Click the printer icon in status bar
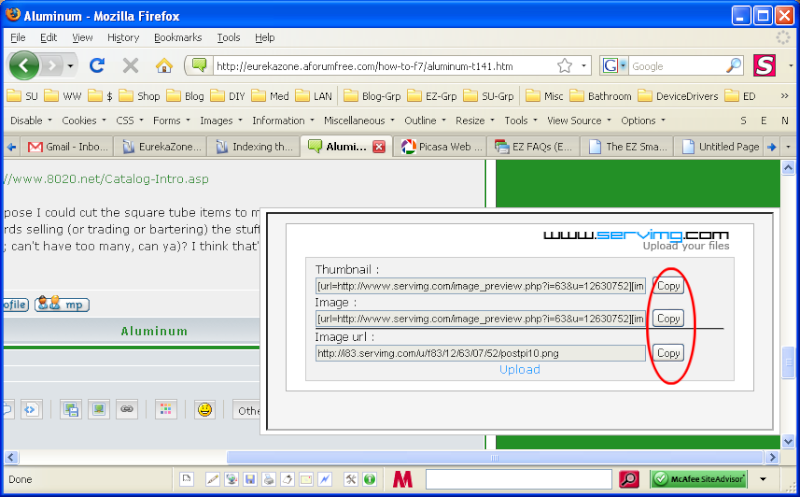800x497 pixels. click(268, 479)
